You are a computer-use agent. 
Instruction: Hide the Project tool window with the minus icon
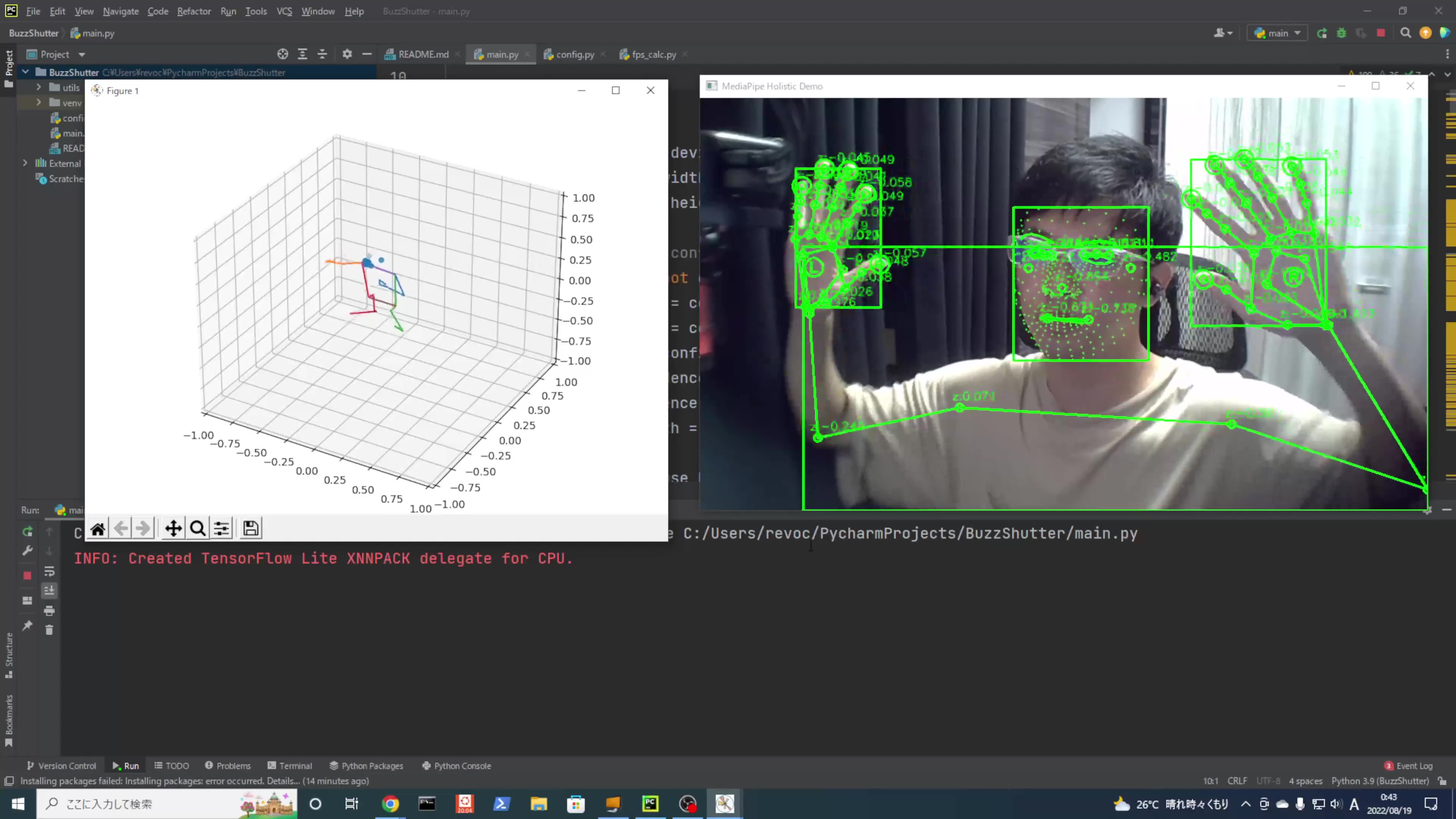[367, 54]
